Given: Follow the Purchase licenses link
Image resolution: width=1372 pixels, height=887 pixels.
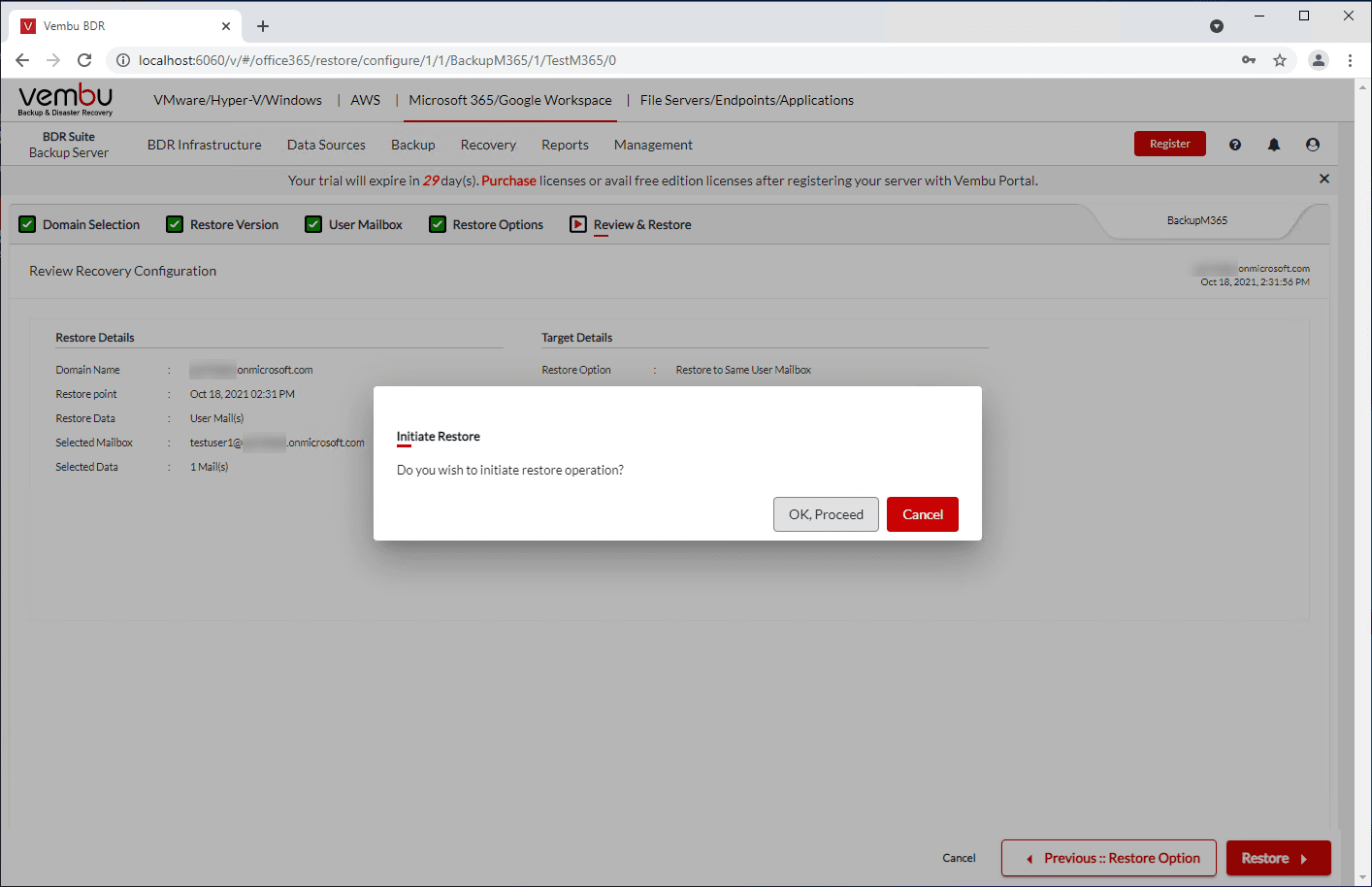Looking at the screenshot, I should 508,181.
